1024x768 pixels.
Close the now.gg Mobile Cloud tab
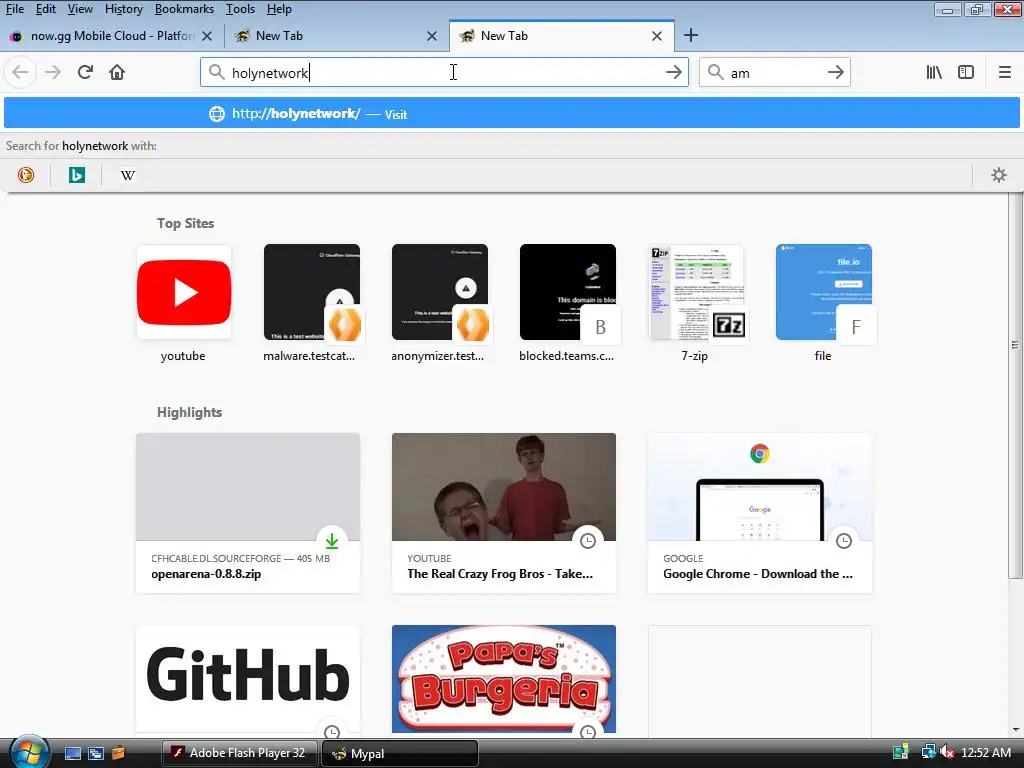pyautogui.click(x=207, y=36)
